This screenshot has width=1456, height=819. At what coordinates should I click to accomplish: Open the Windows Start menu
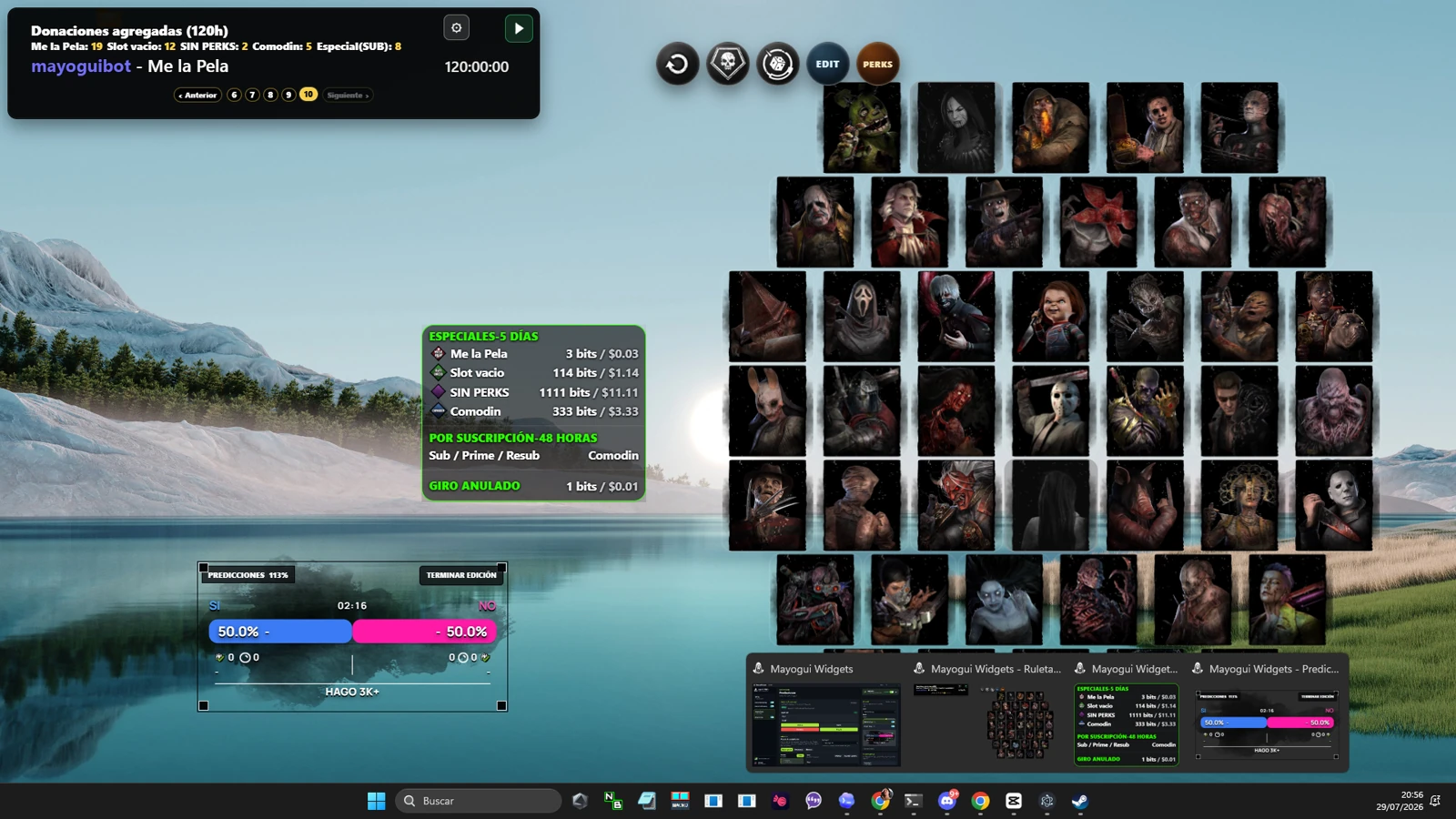coord(376,801)
